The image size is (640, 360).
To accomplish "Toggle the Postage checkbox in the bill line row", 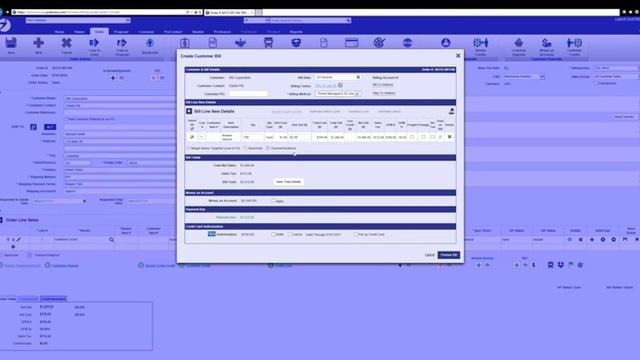I will (423, 137).
